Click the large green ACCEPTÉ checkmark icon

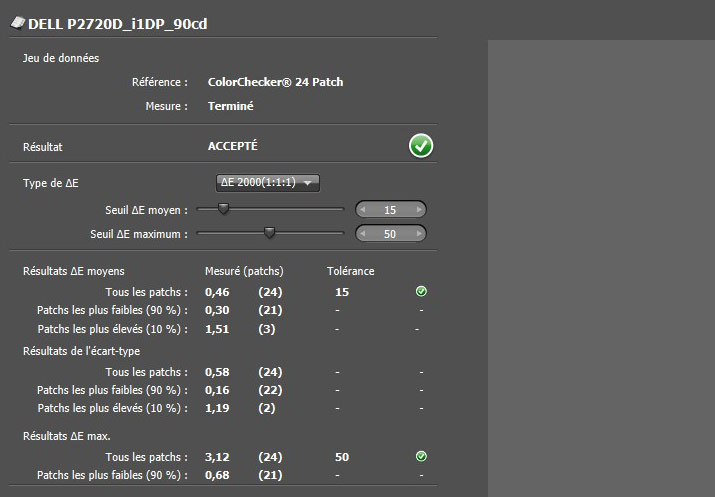[420, 146]
